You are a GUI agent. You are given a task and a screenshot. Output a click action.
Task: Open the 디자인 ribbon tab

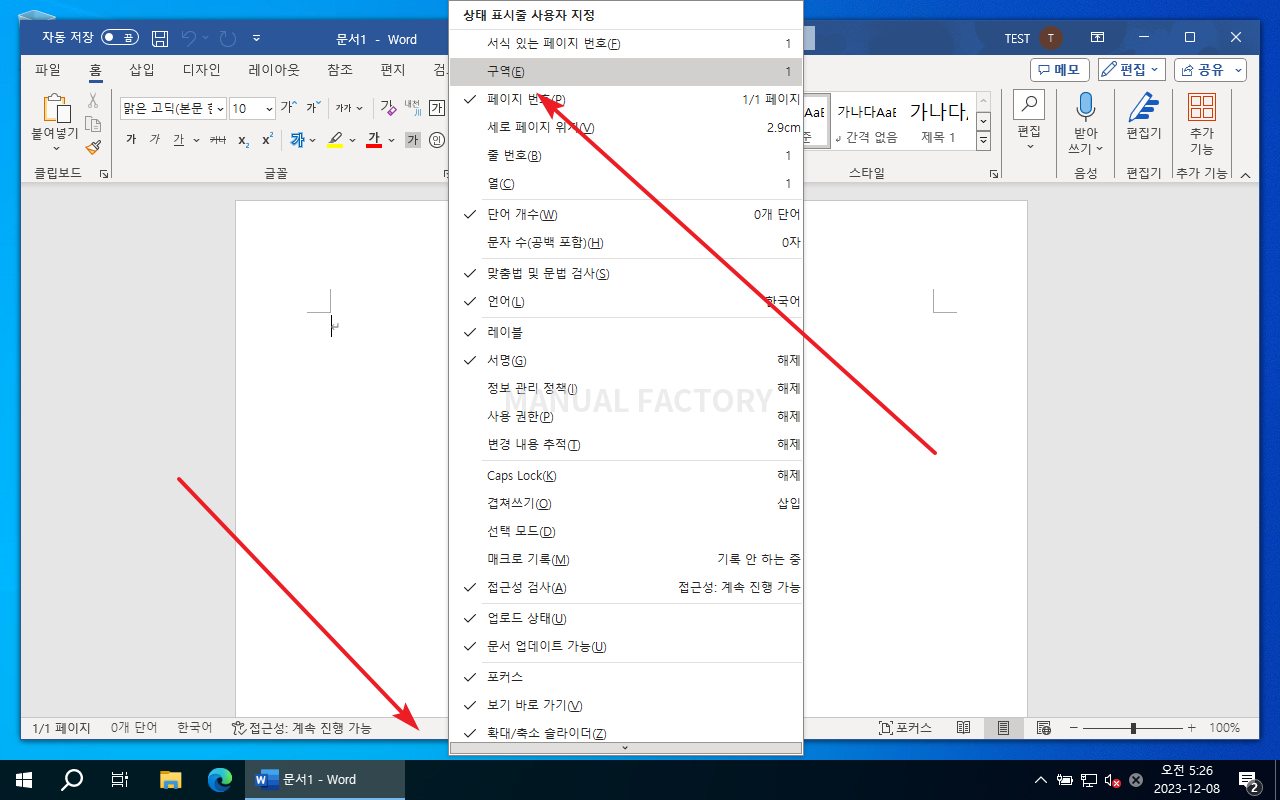click(x=202, y=70)
